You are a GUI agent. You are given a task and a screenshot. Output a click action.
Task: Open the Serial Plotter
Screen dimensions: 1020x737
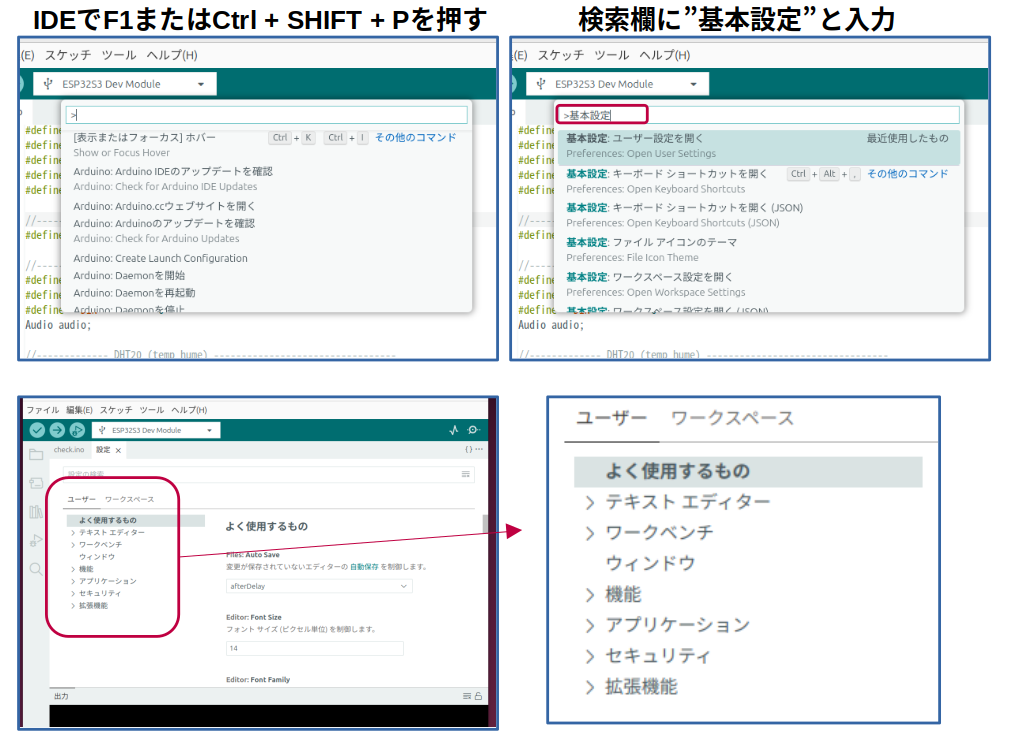coord(453,430)
